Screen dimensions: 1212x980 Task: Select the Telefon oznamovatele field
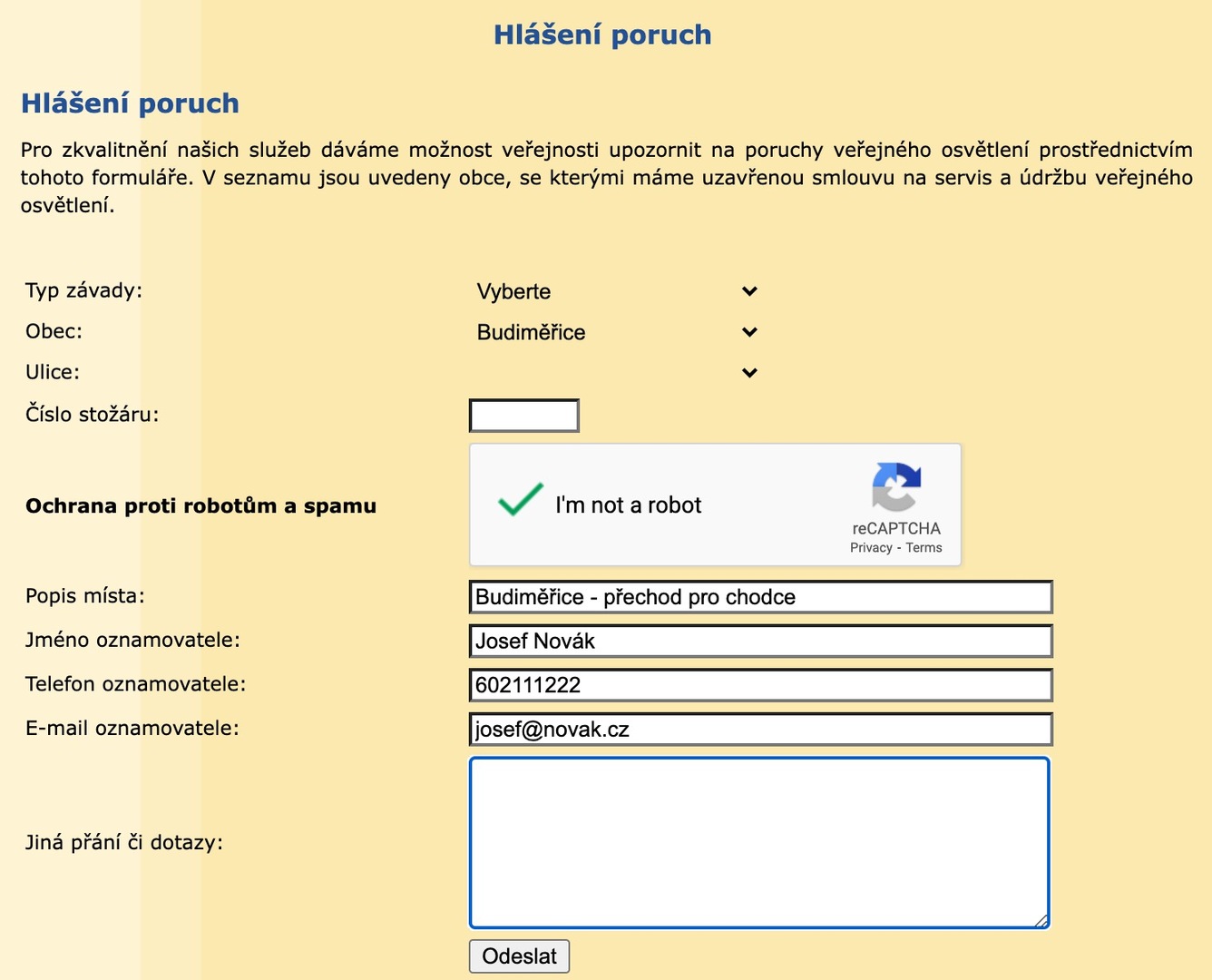tap(760, 685)
